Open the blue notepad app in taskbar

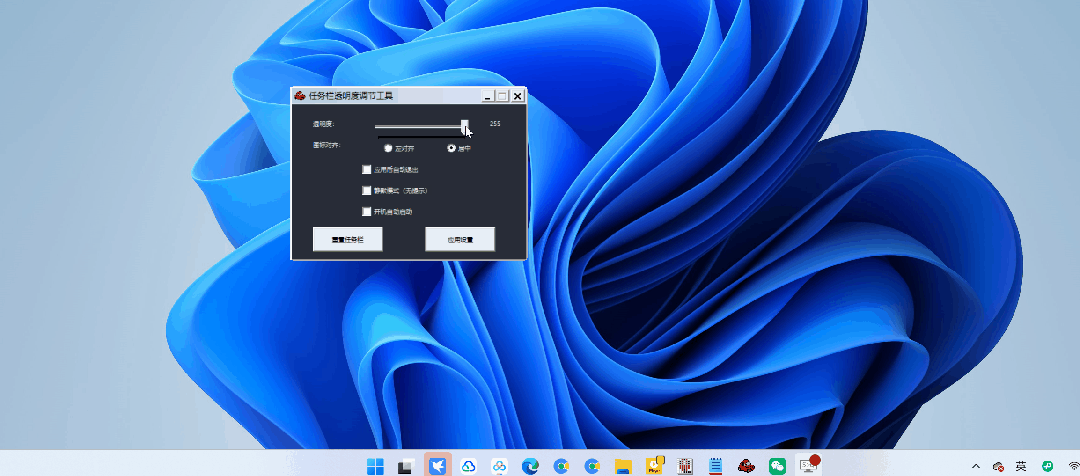716,466
